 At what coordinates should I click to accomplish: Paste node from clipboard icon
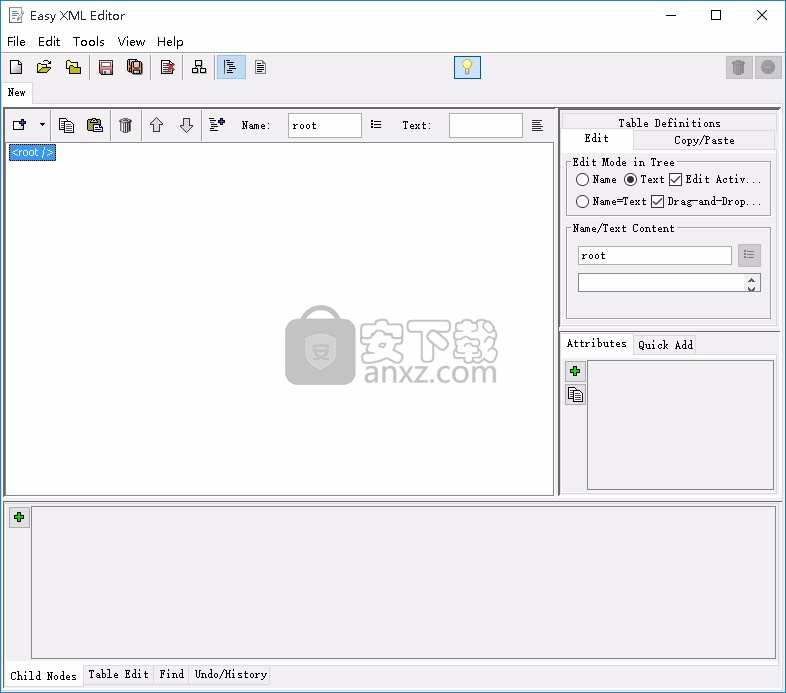[95, 125]
